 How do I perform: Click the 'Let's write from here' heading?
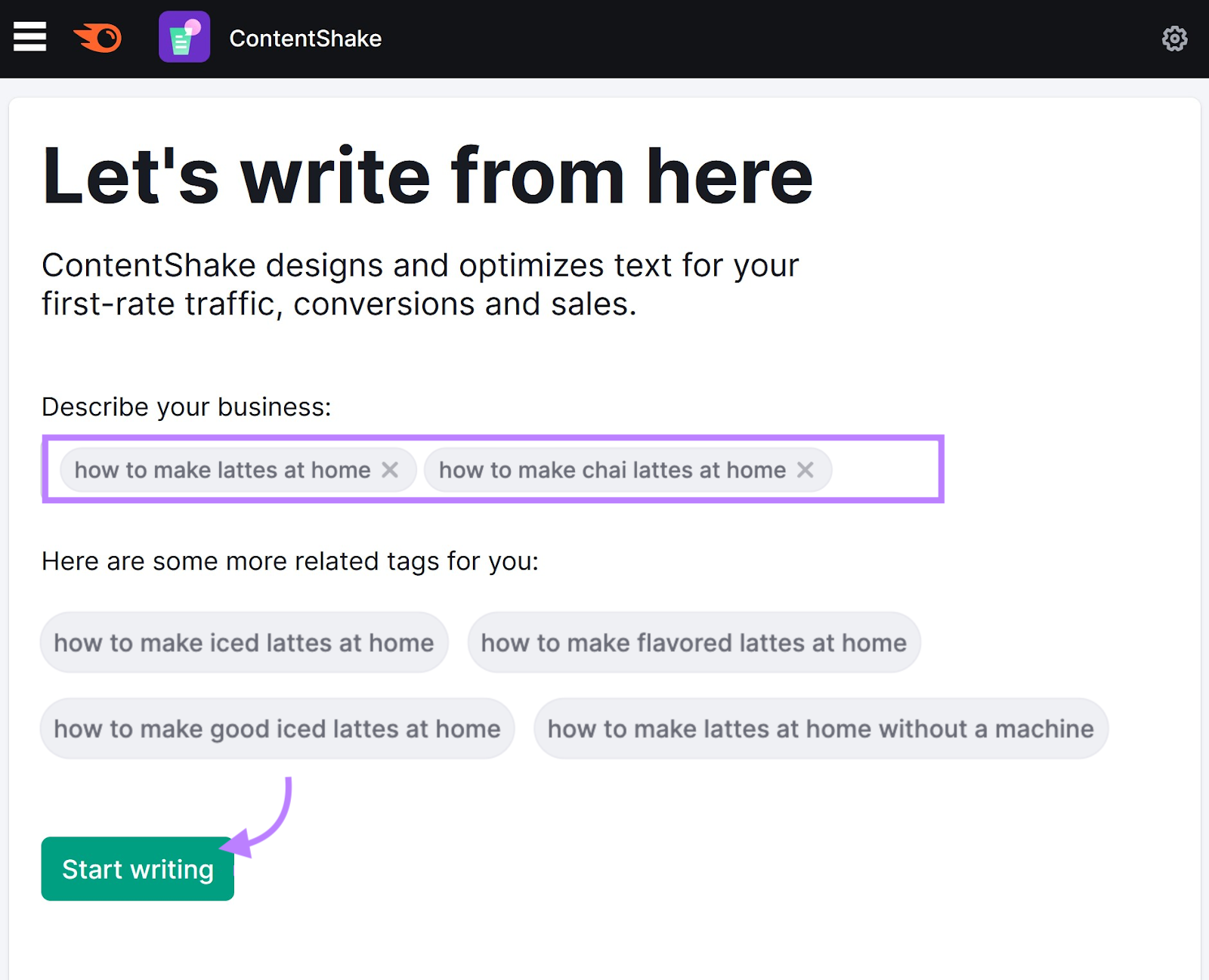427,174
